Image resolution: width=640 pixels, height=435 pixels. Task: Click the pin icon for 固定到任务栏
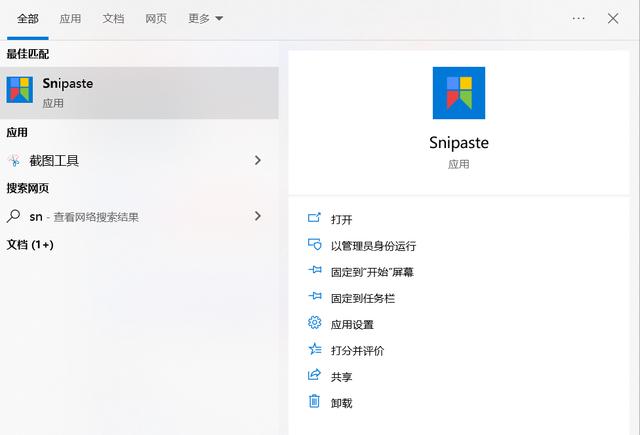pos(314,296)
